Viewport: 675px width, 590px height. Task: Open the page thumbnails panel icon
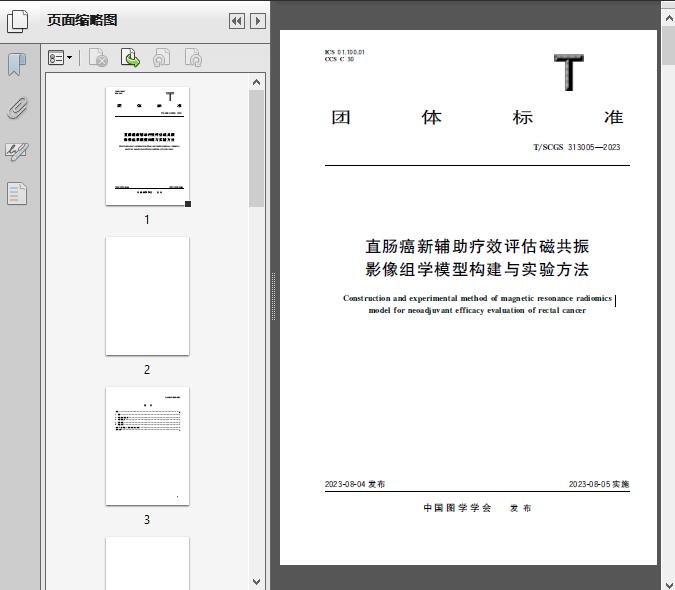coord(18,21)
